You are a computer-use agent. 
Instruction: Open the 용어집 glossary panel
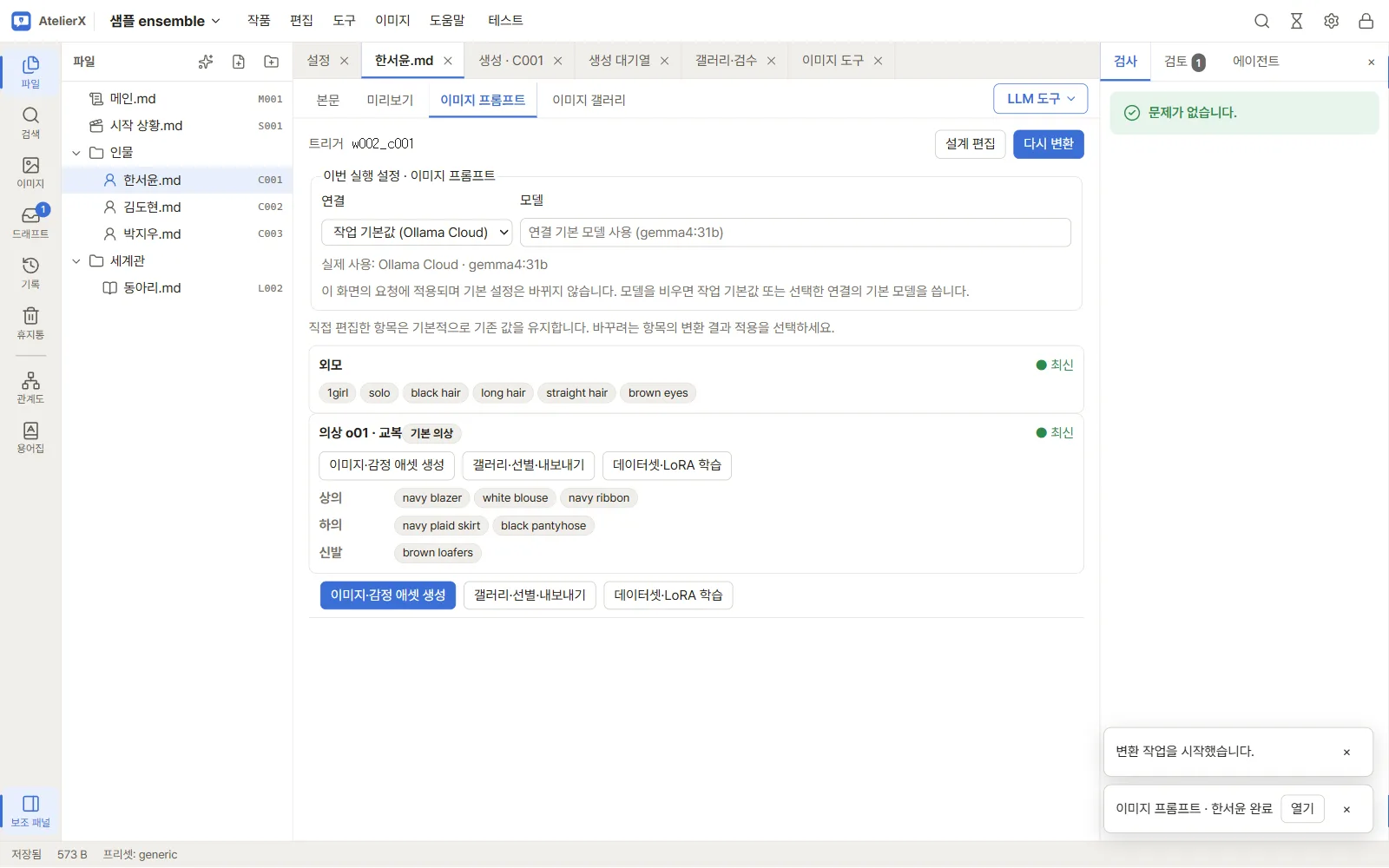30,437
